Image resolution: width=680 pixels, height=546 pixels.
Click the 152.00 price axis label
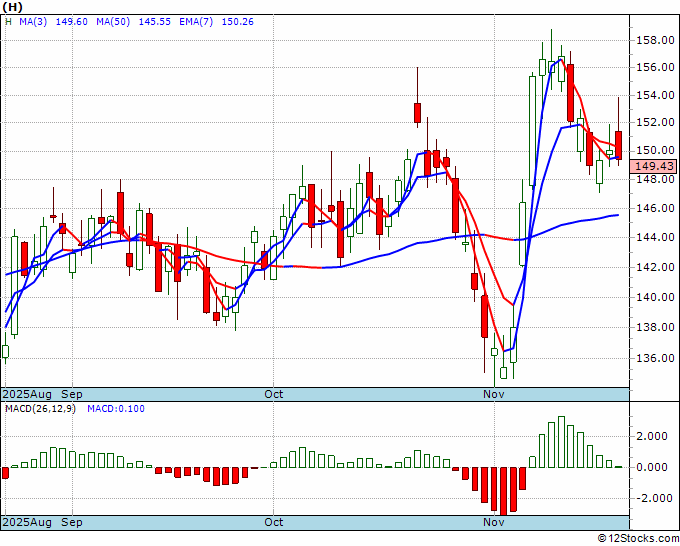coord(655,122)
